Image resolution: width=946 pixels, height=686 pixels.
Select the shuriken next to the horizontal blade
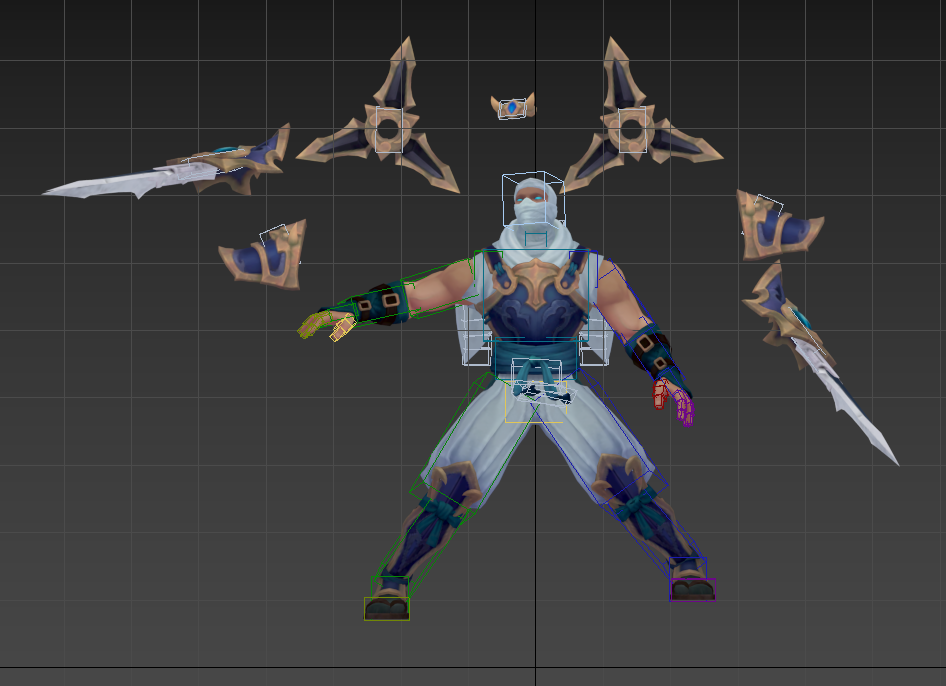386,128
